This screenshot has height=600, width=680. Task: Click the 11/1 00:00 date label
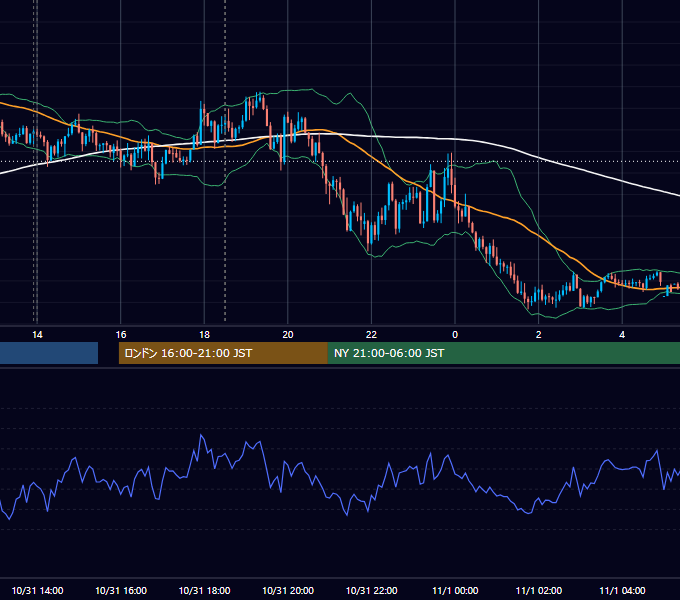[x=455, y=590]
